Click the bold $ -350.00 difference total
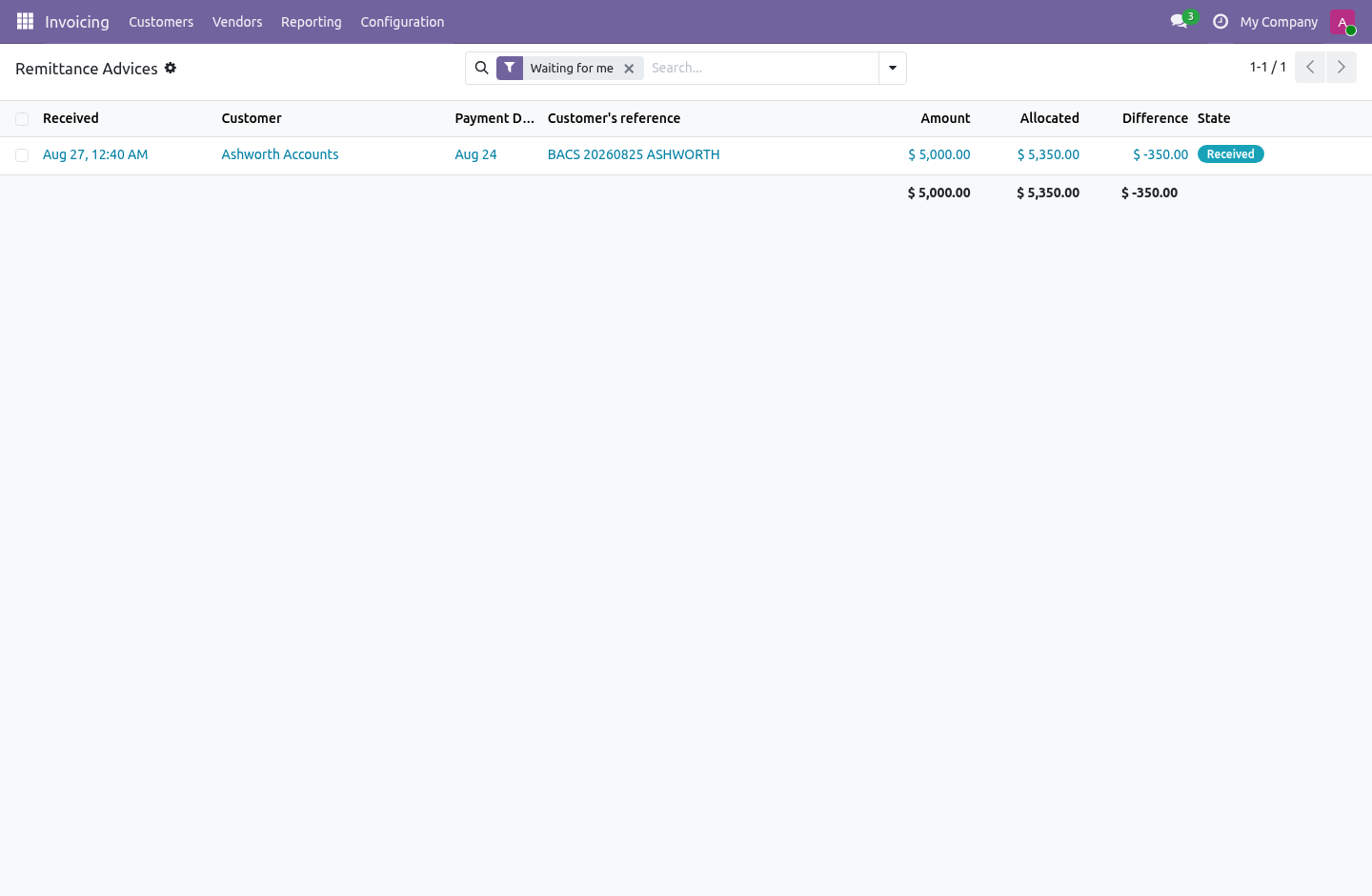This screenshot has height=896, width=1372. pyautogui.click(x=1150, y=193)
